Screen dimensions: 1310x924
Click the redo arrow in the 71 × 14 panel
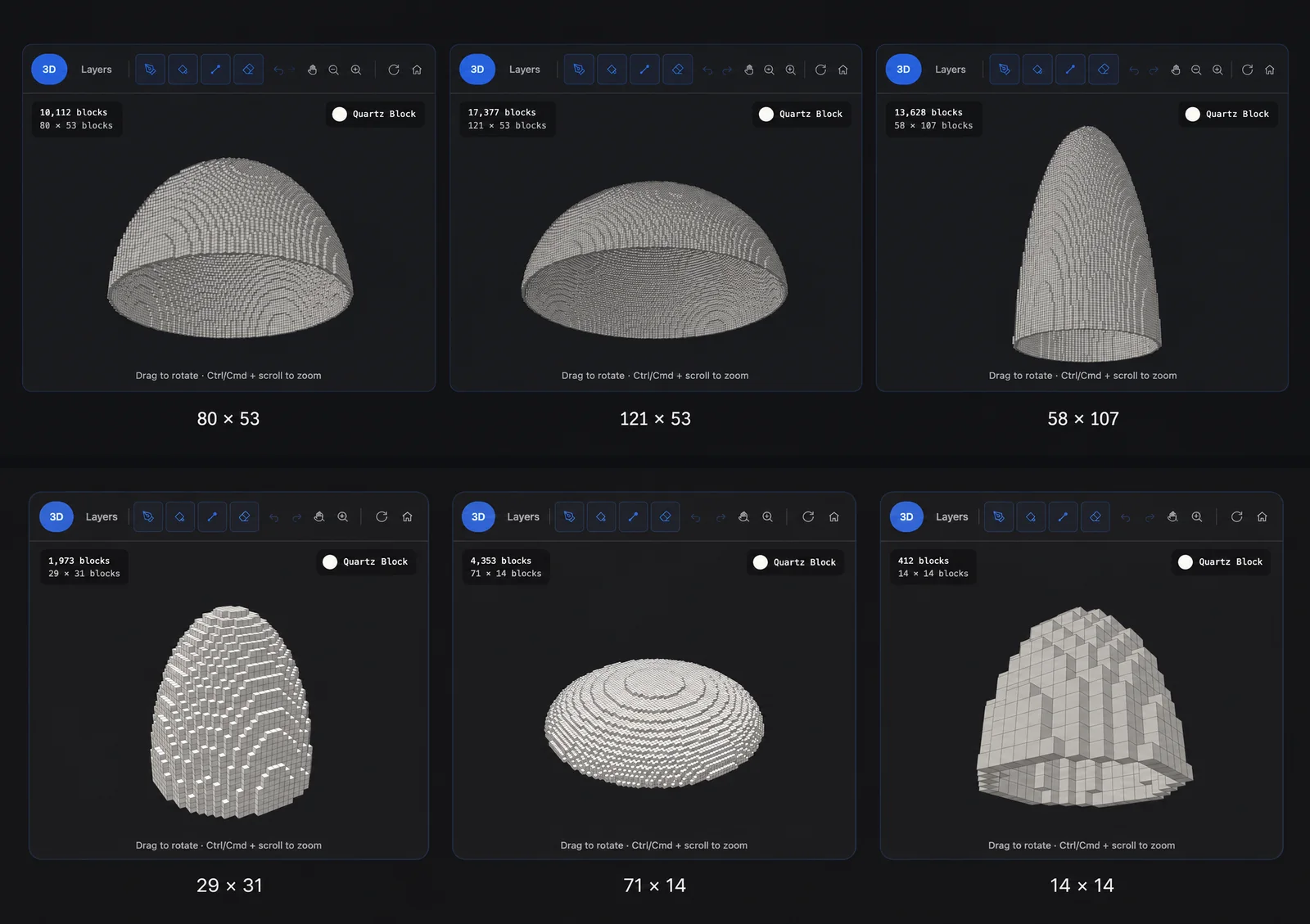click(x=720, y=517)
